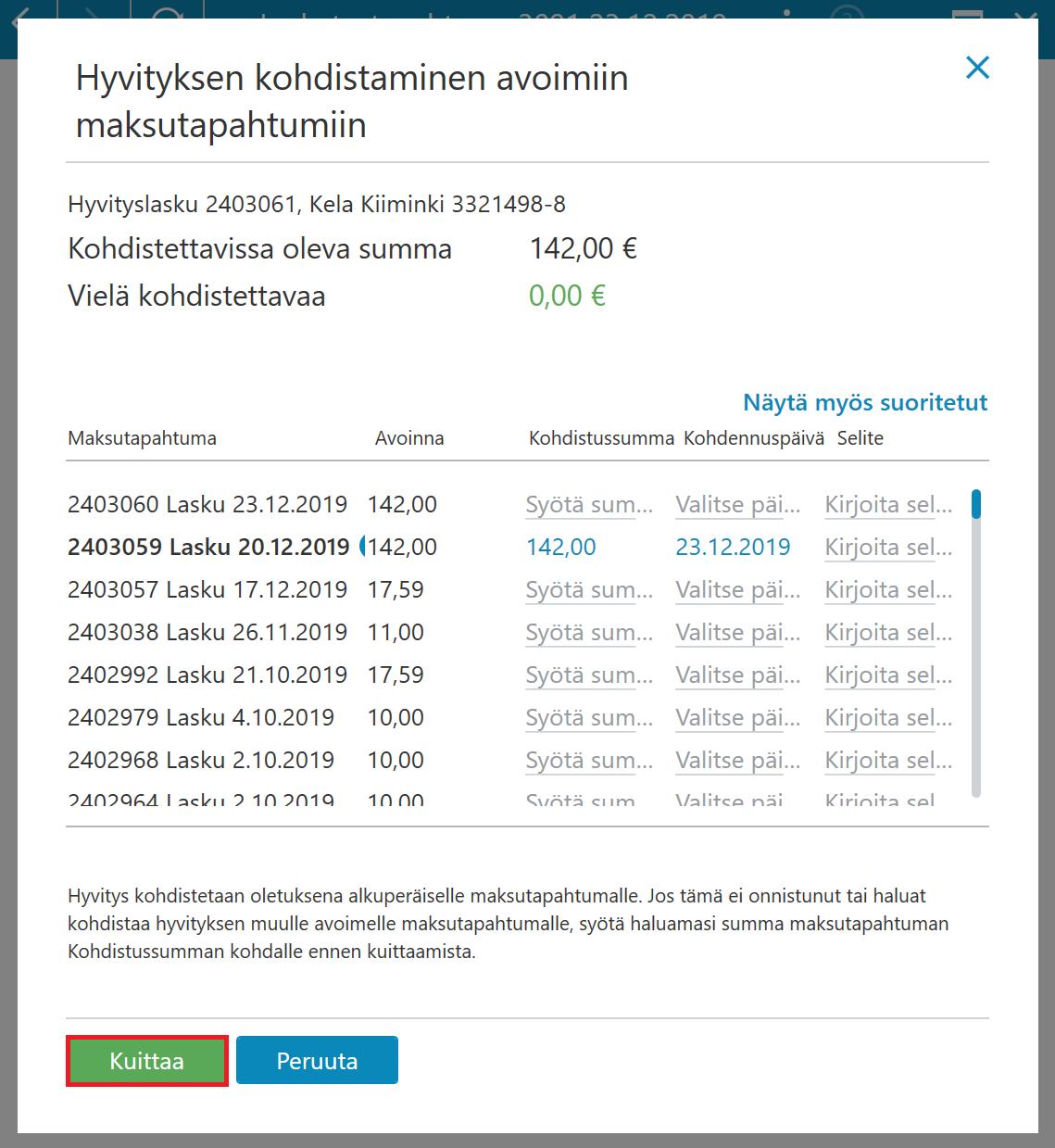Select row '2403057 Lasku 17.12.2019'
Image resolution: width=1055 pixels, height=1148 pixels.
click(x=207, y=590)
